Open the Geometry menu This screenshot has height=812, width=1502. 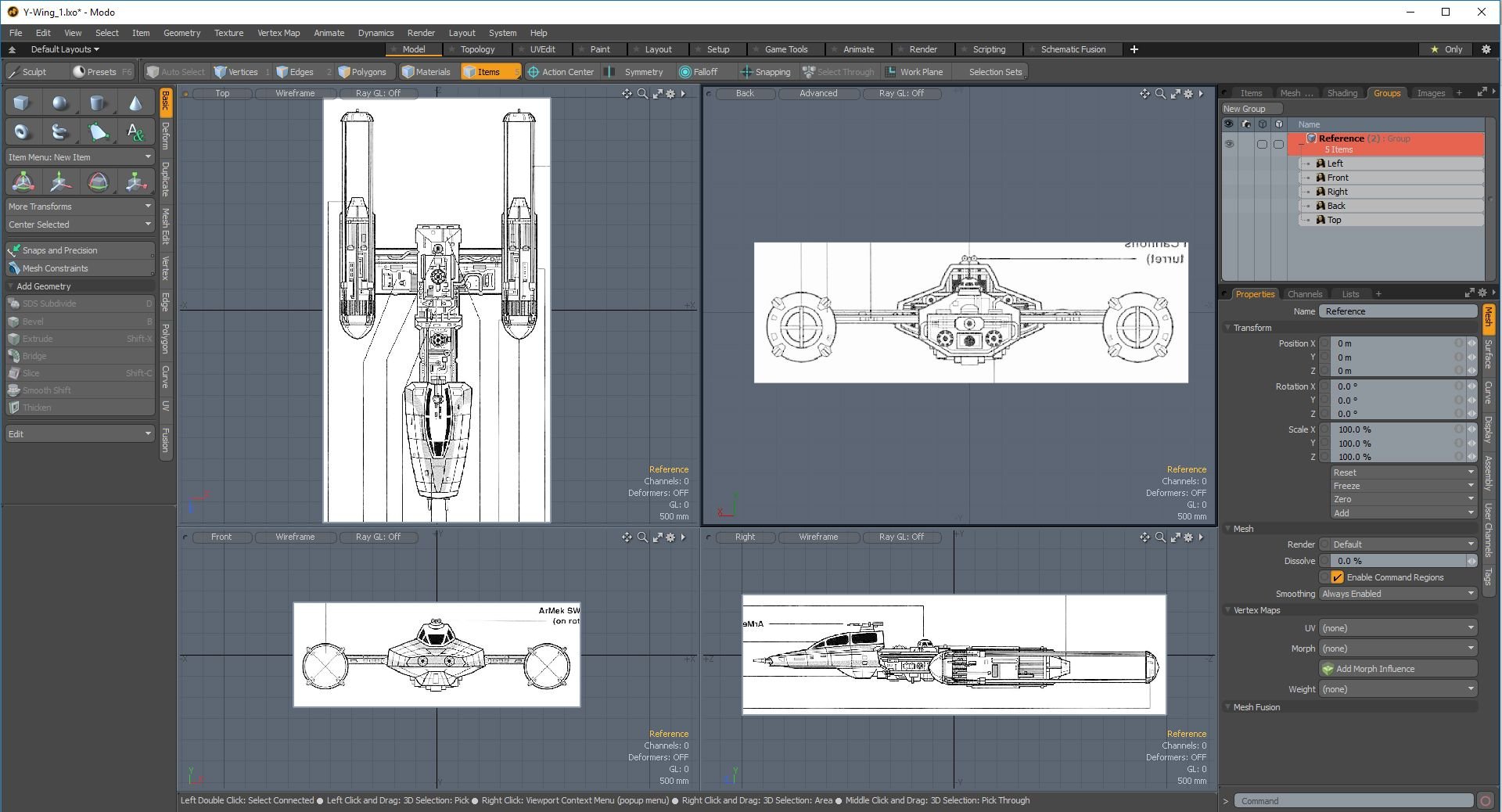click(x=181, y=33)
